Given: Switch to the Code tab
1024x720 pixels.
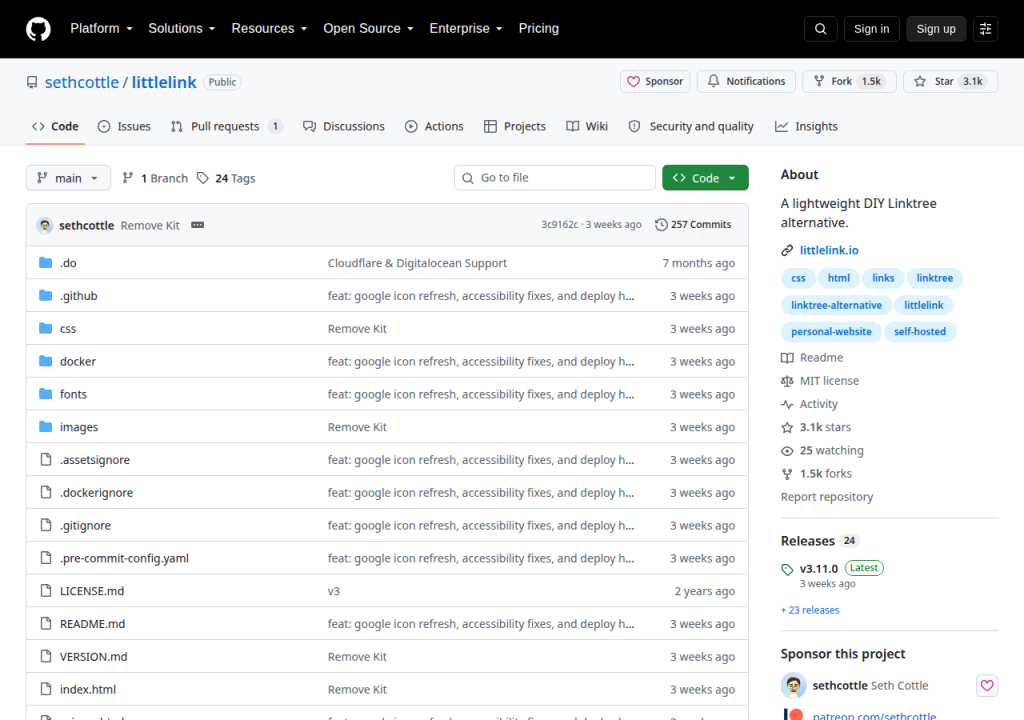Looking at the screenshot, I should (56, 127).
